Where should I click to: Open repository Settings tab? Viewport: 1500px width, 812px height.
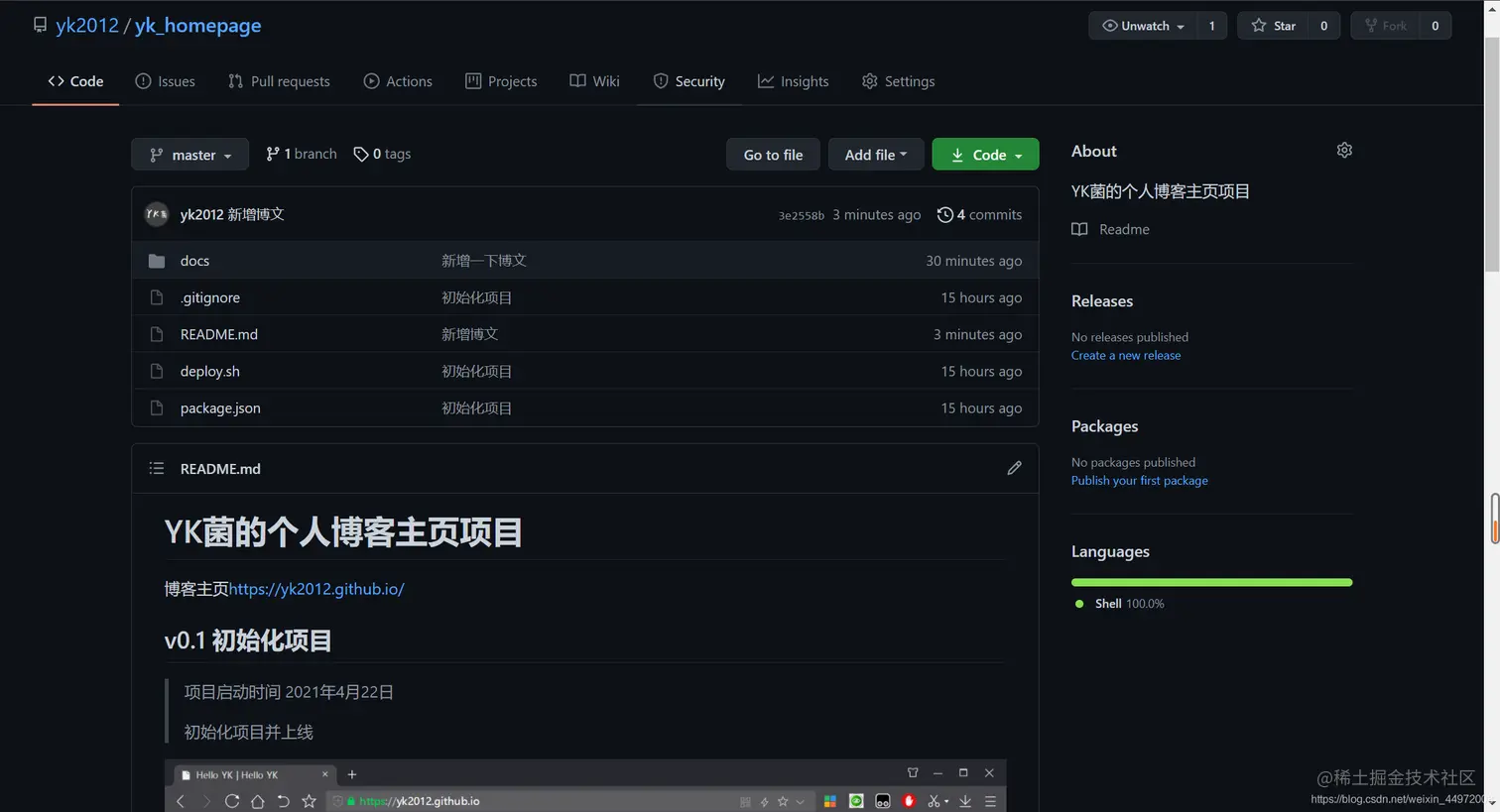pyautogui.click(x=898, y=81)
